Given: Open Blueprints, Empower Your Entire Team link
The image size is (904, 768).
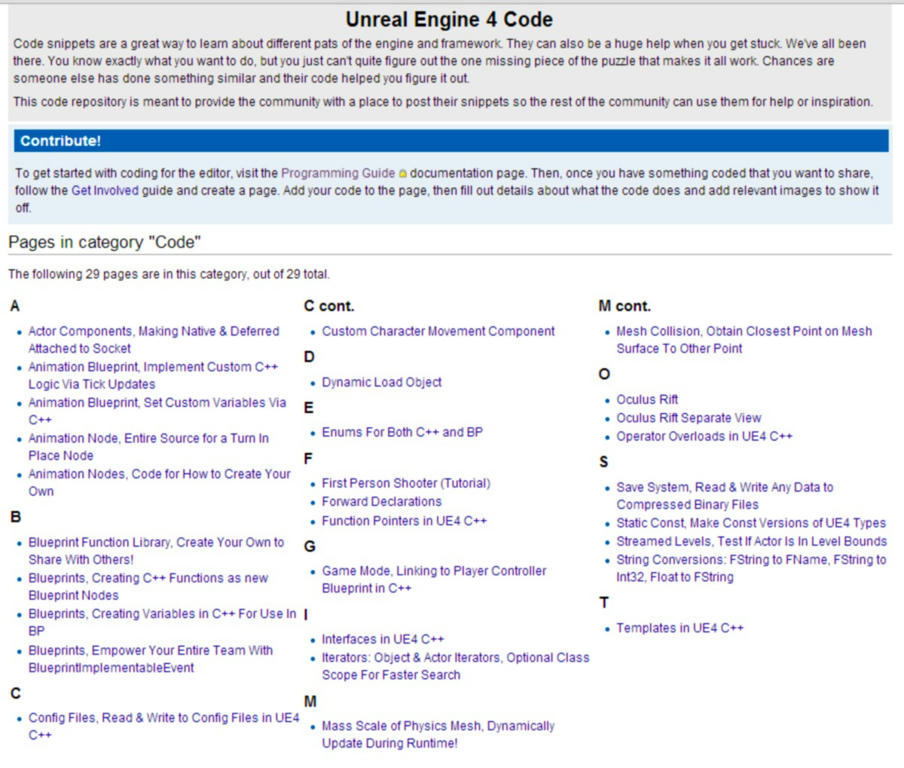Looking at the screenshot, I should click(150, 659).
